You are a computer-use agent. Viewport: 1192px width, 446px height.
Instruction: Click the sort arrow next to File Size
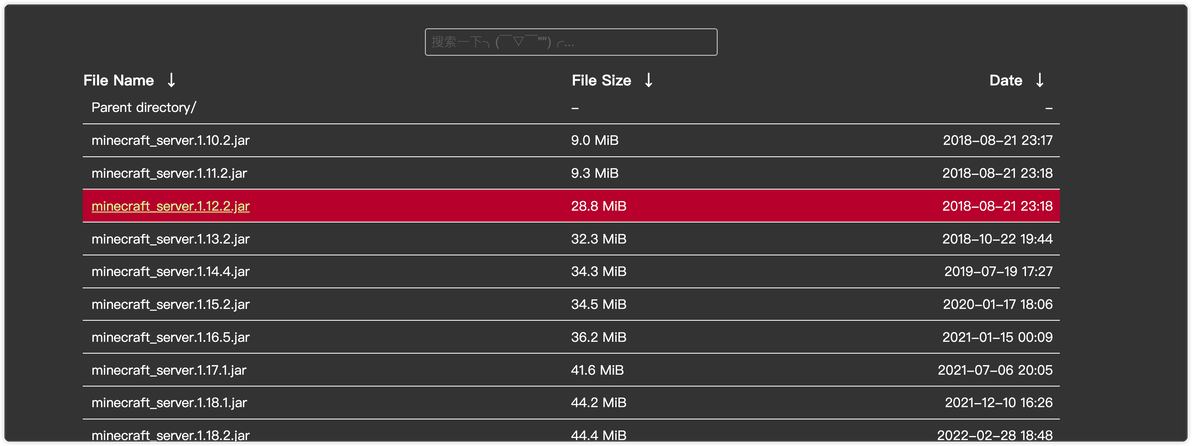648,80
